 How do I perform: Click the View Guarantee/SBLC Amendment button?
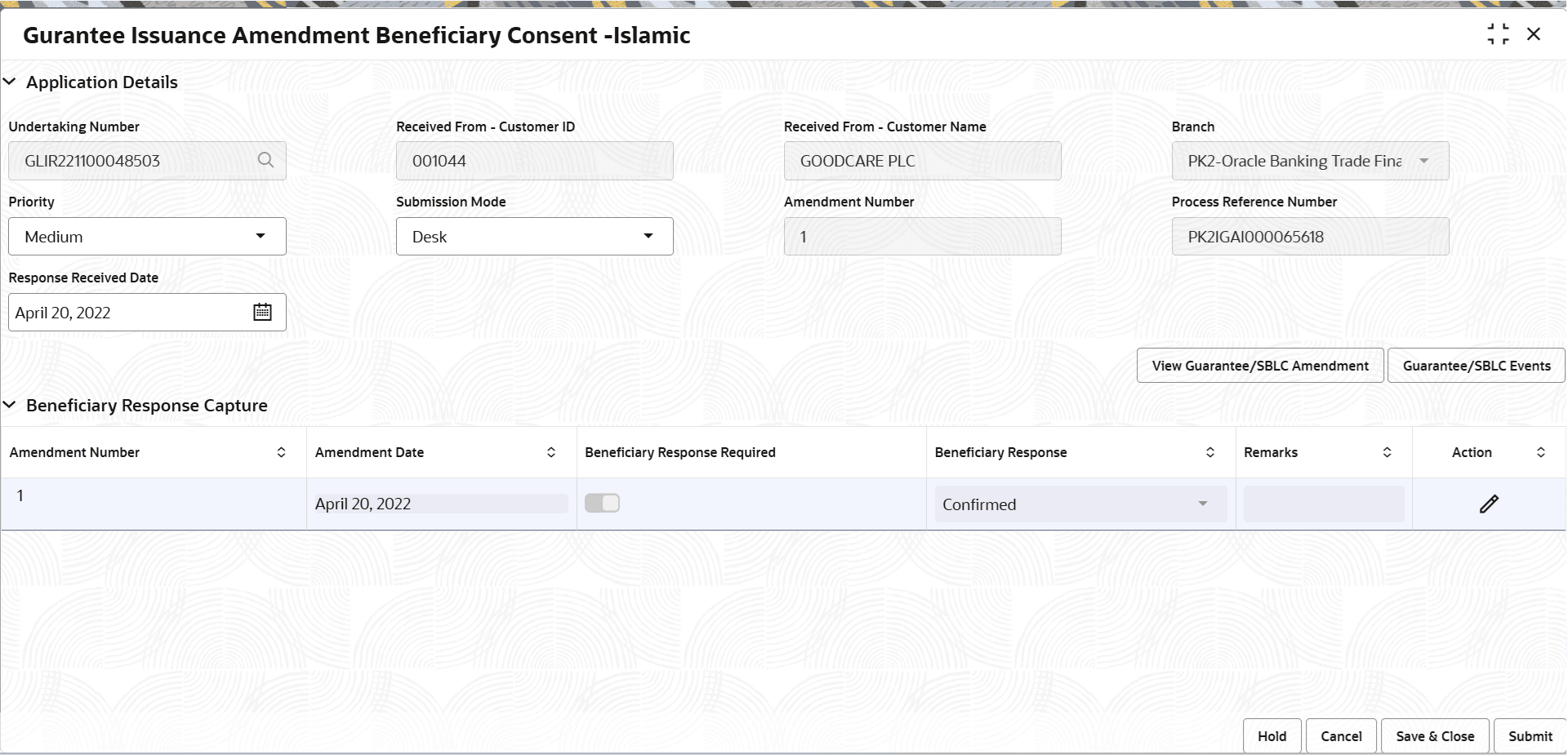[x=1259, y=365]
